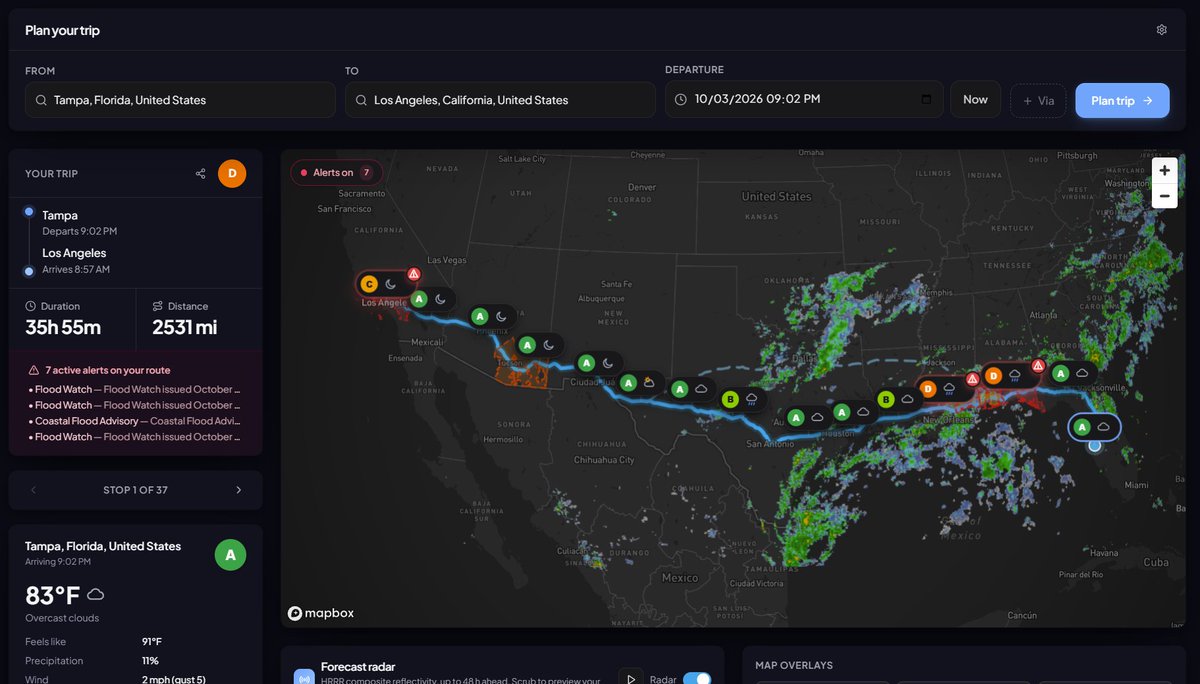Click the search icon in the From field
Image resolution: width=1200 pixels, height=684 pixels.
tap(41, 100)
